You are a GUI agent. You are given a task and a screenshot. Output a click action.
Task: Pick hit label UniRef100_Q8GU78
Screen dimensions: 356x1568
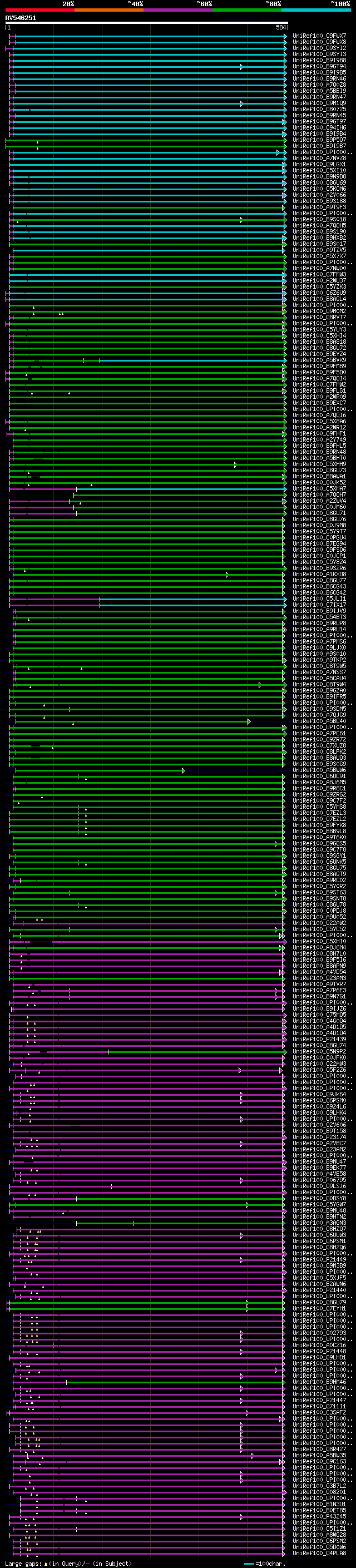coord(319,904)
